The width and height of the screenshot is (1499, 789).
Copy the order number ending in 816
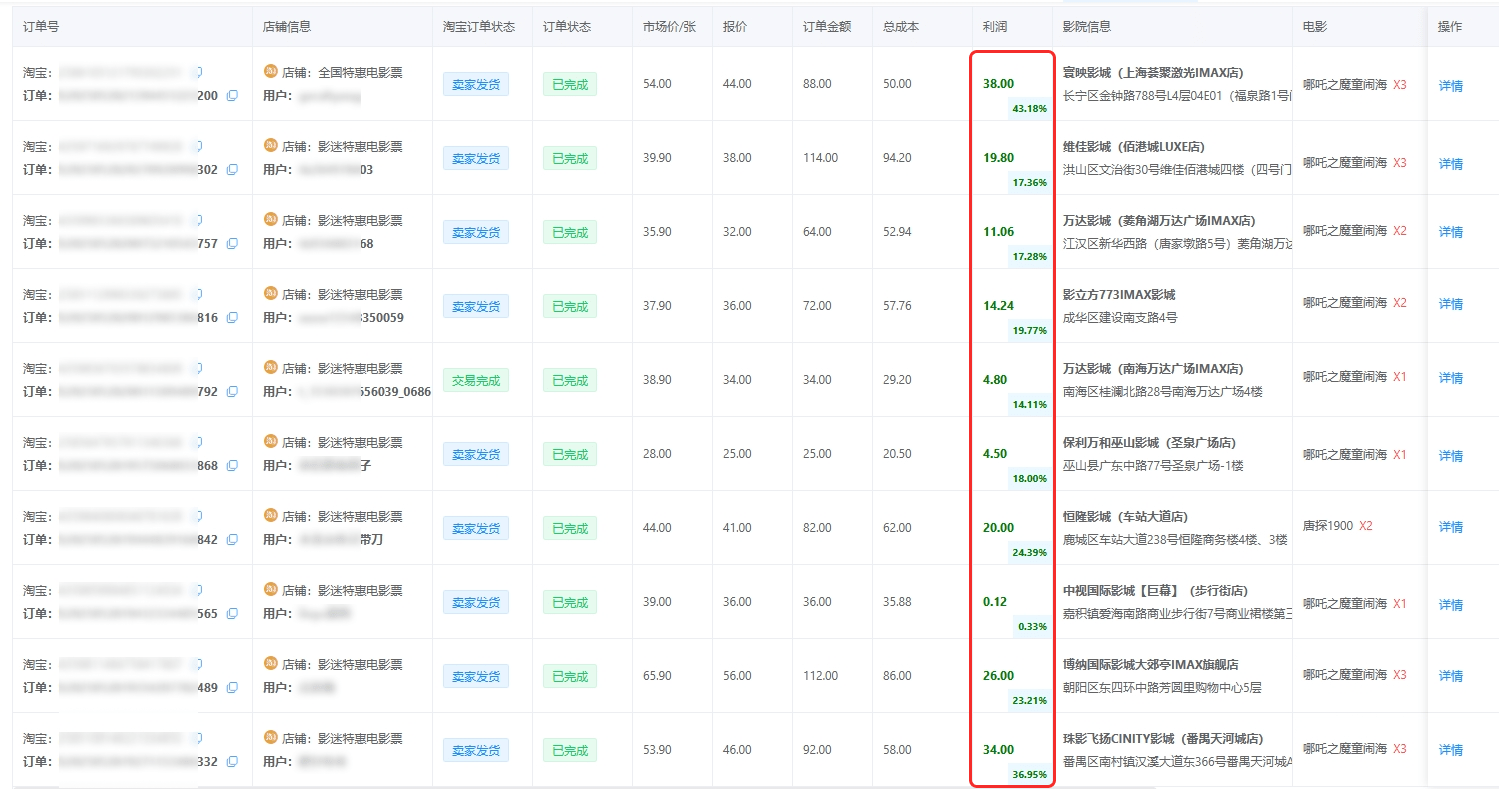(x=232, y=318)
